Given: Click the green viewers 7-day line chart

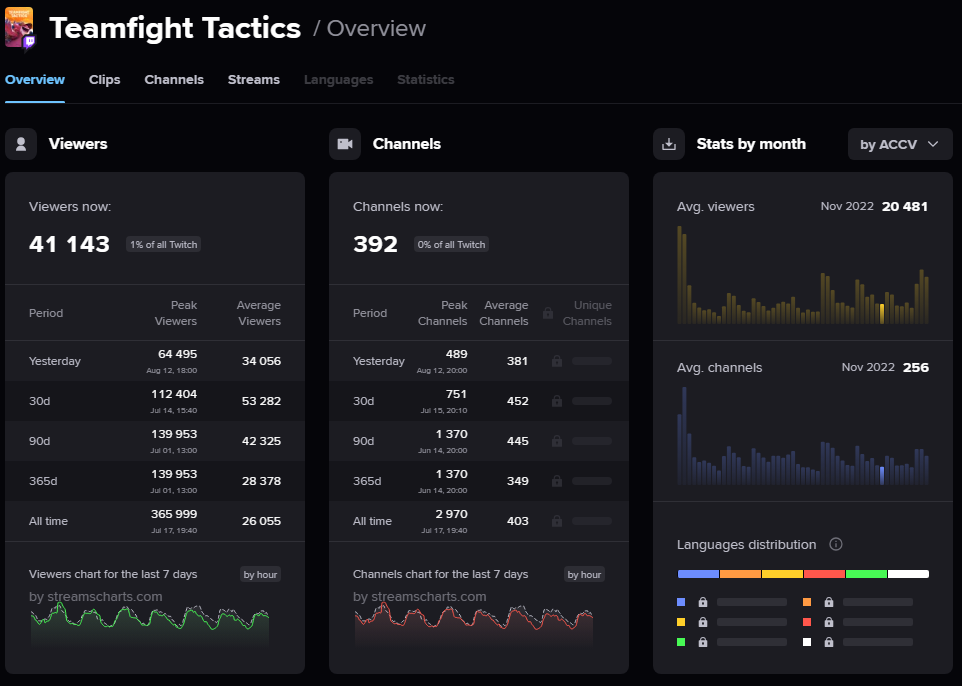Looking at the screenshot, I should [x=150, y=623].
